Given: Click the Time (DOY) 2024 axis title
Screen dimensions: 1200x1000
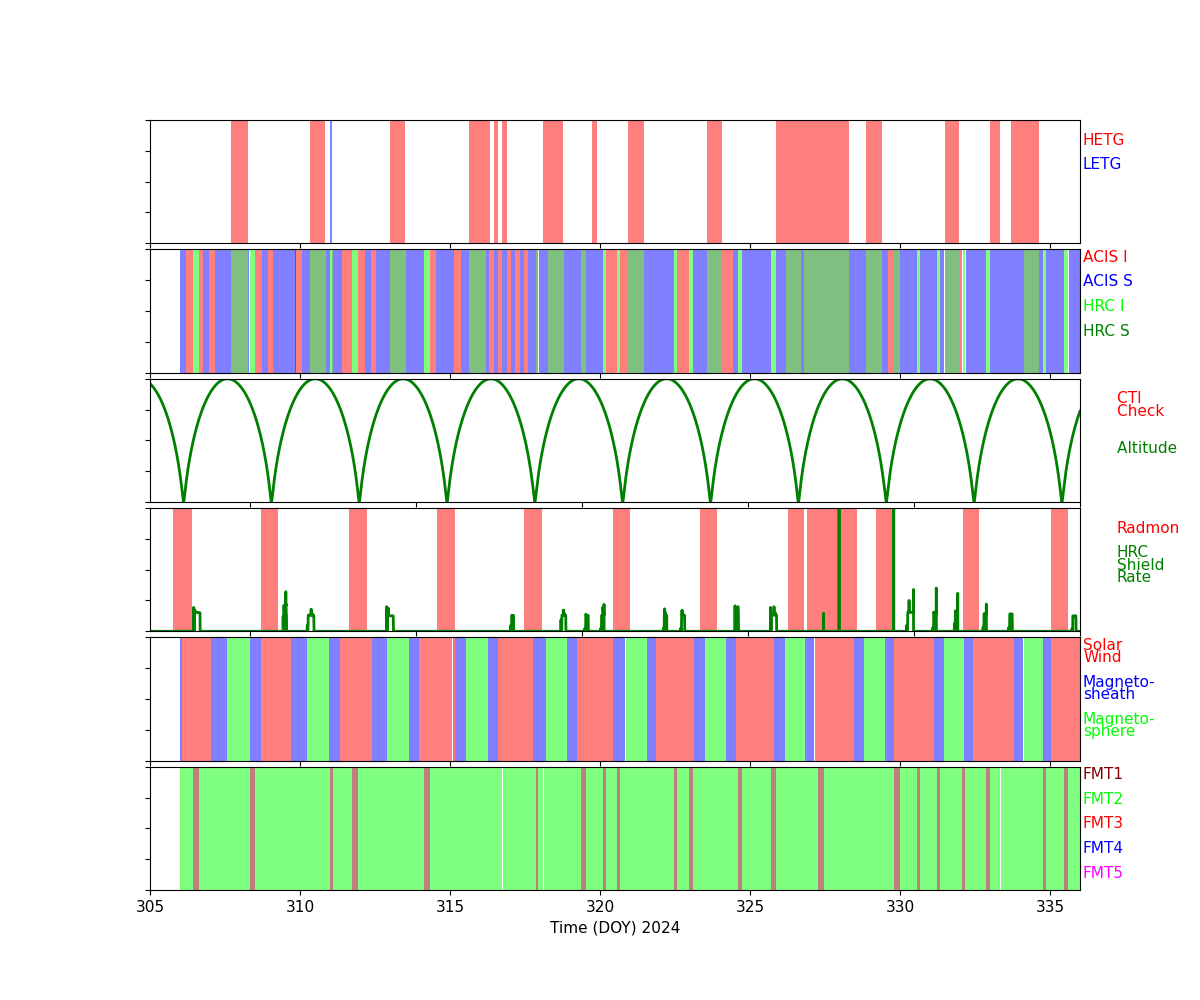Looking at the screenshot, I should point(614,928).
